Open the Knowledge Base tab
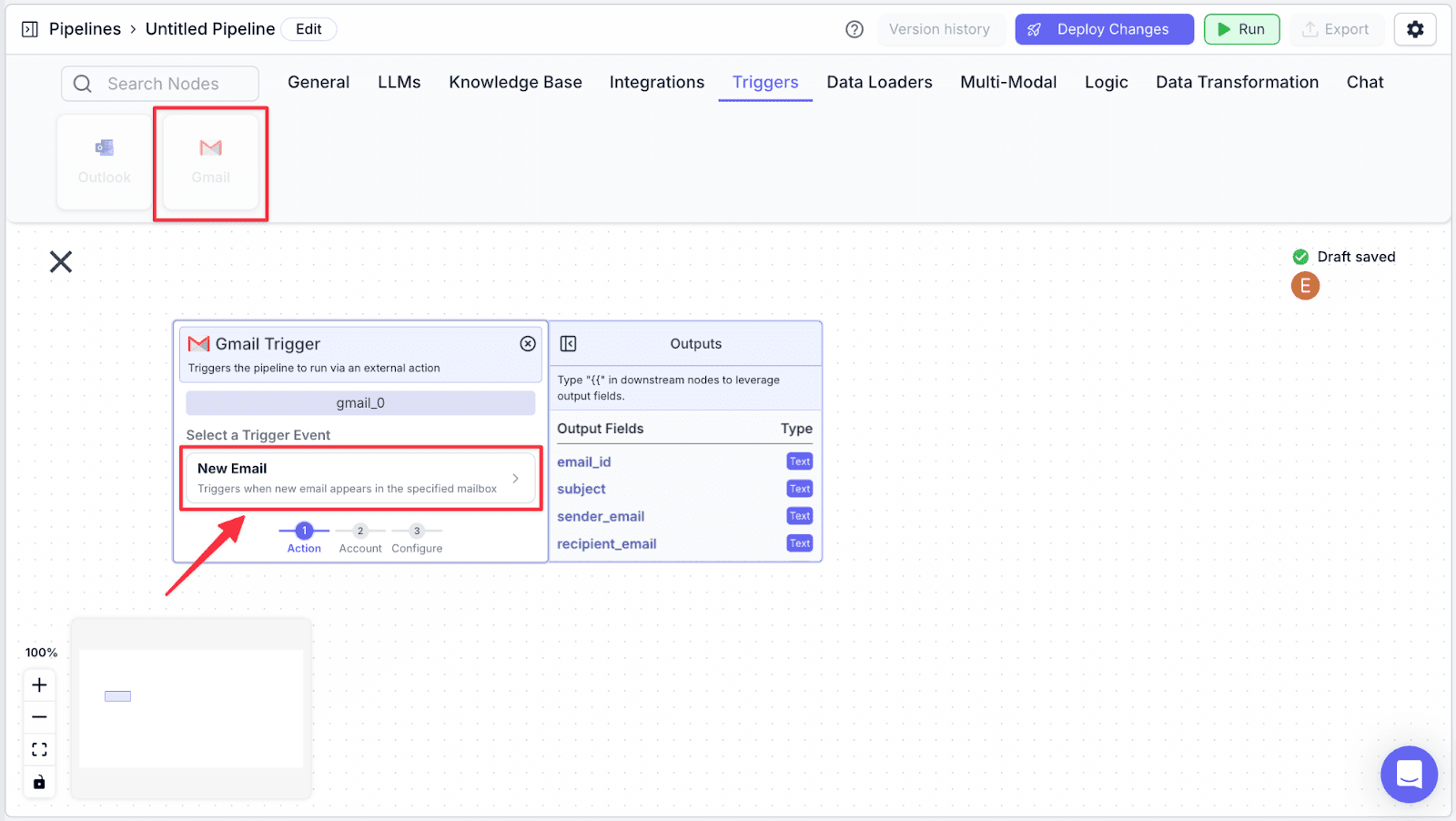This screenshot has width=1456, height=821. [515, 82]
